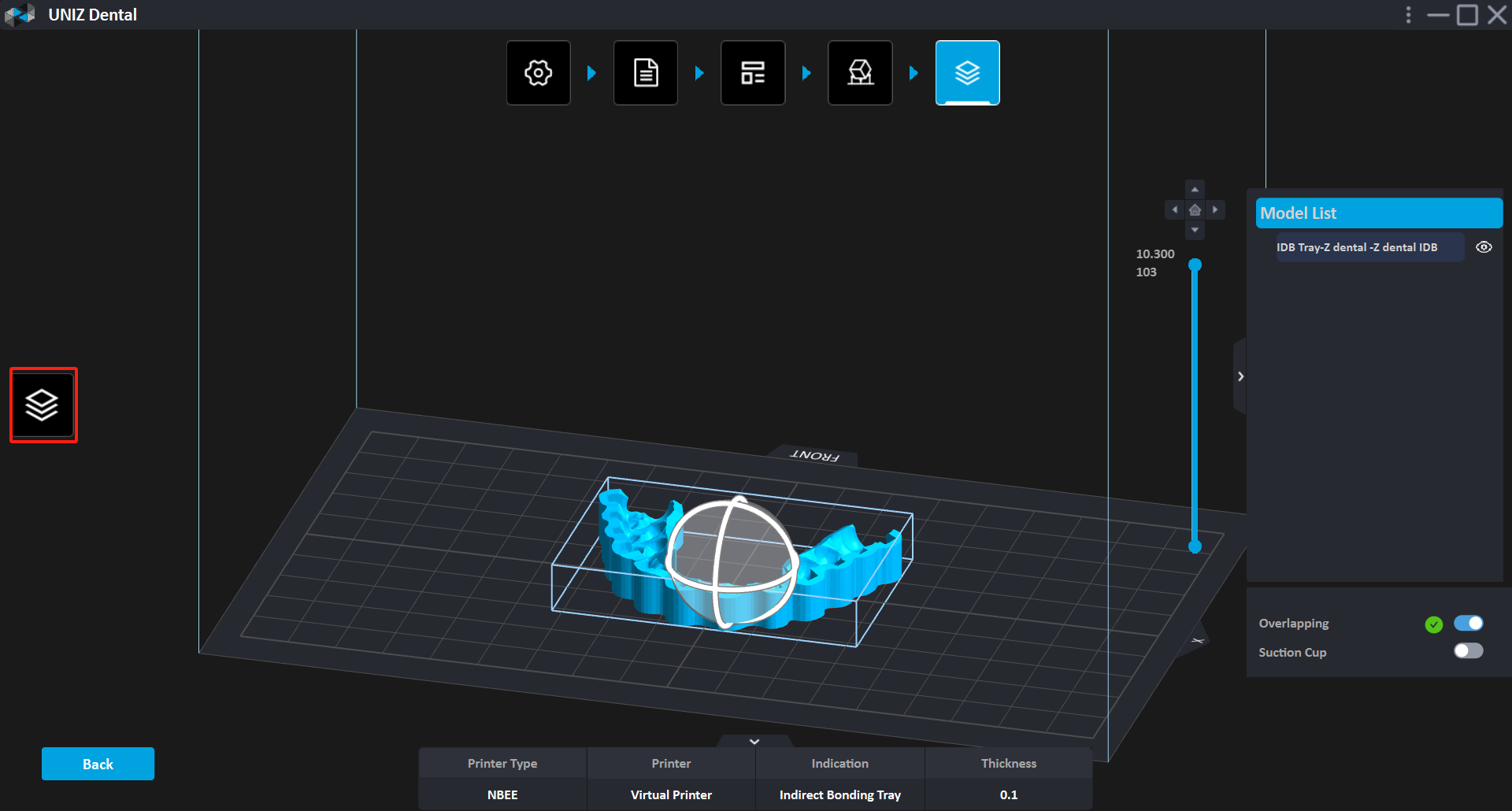Toggle visibility of IDB Tray model
Image resolution: width=1512 pixels, height=811 pixels.
pyautogui.click(x=1484, y=247)
